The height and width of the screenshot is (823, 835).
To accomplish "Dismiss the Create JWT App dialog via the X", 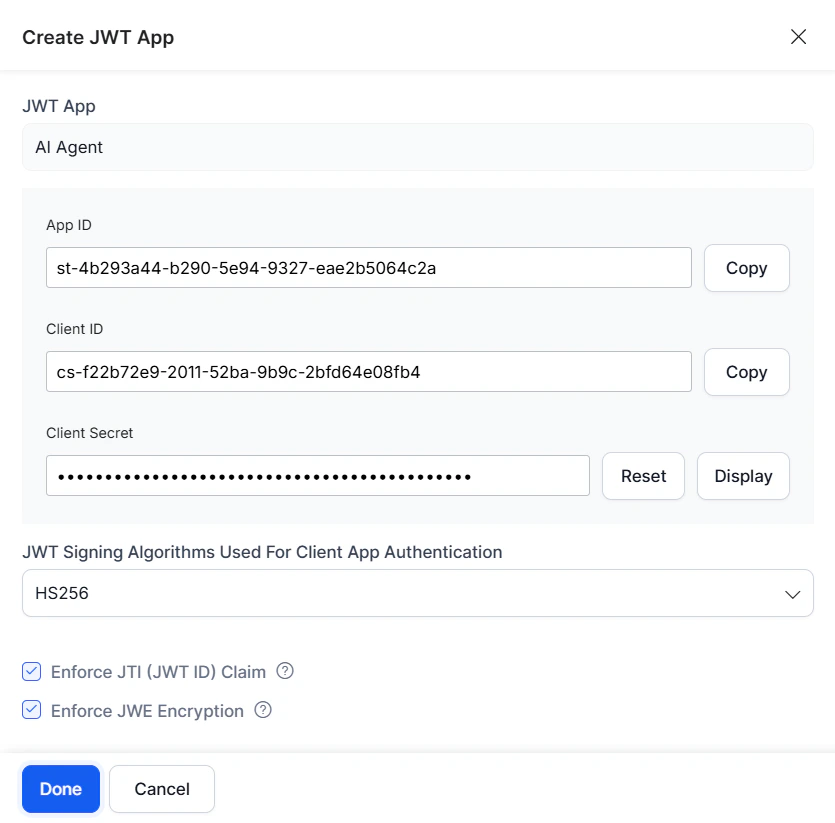I will tap(798, 37).
